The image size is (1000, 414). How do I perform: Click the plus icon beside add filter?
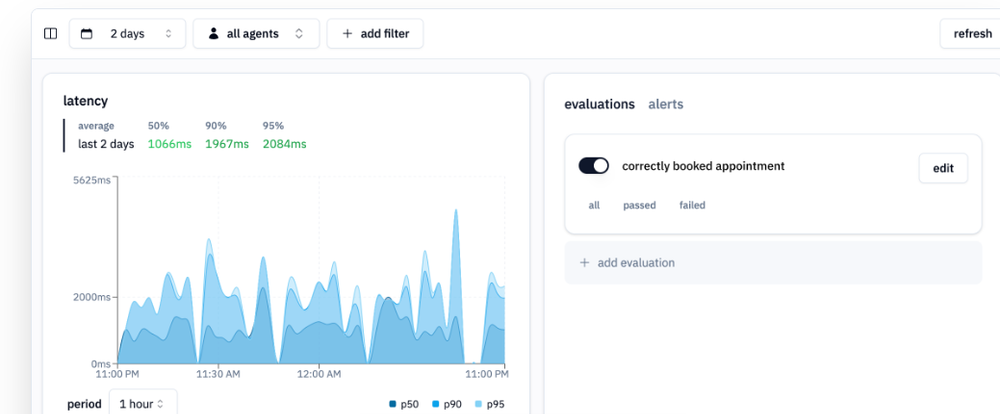pos(347,34)
